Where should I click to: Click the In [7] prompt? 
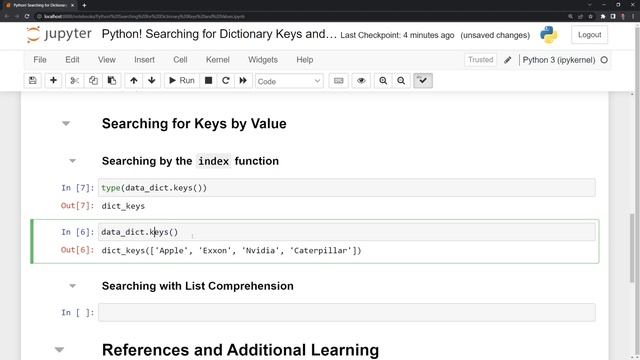coord(78,188)
